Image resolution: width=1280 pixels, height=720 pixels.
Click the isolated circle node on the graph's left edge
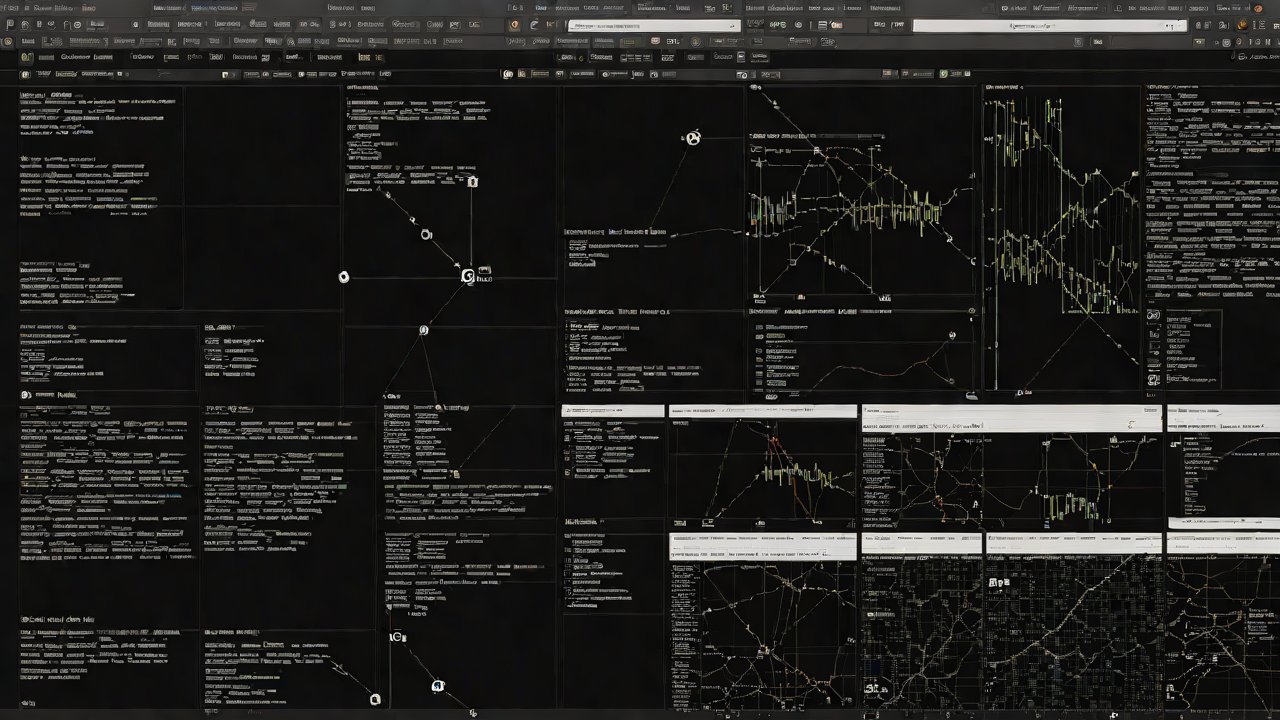[x=344, y=277]
